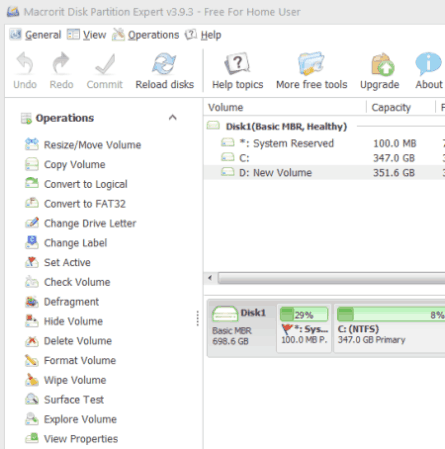Start Defragment operation

62,302
